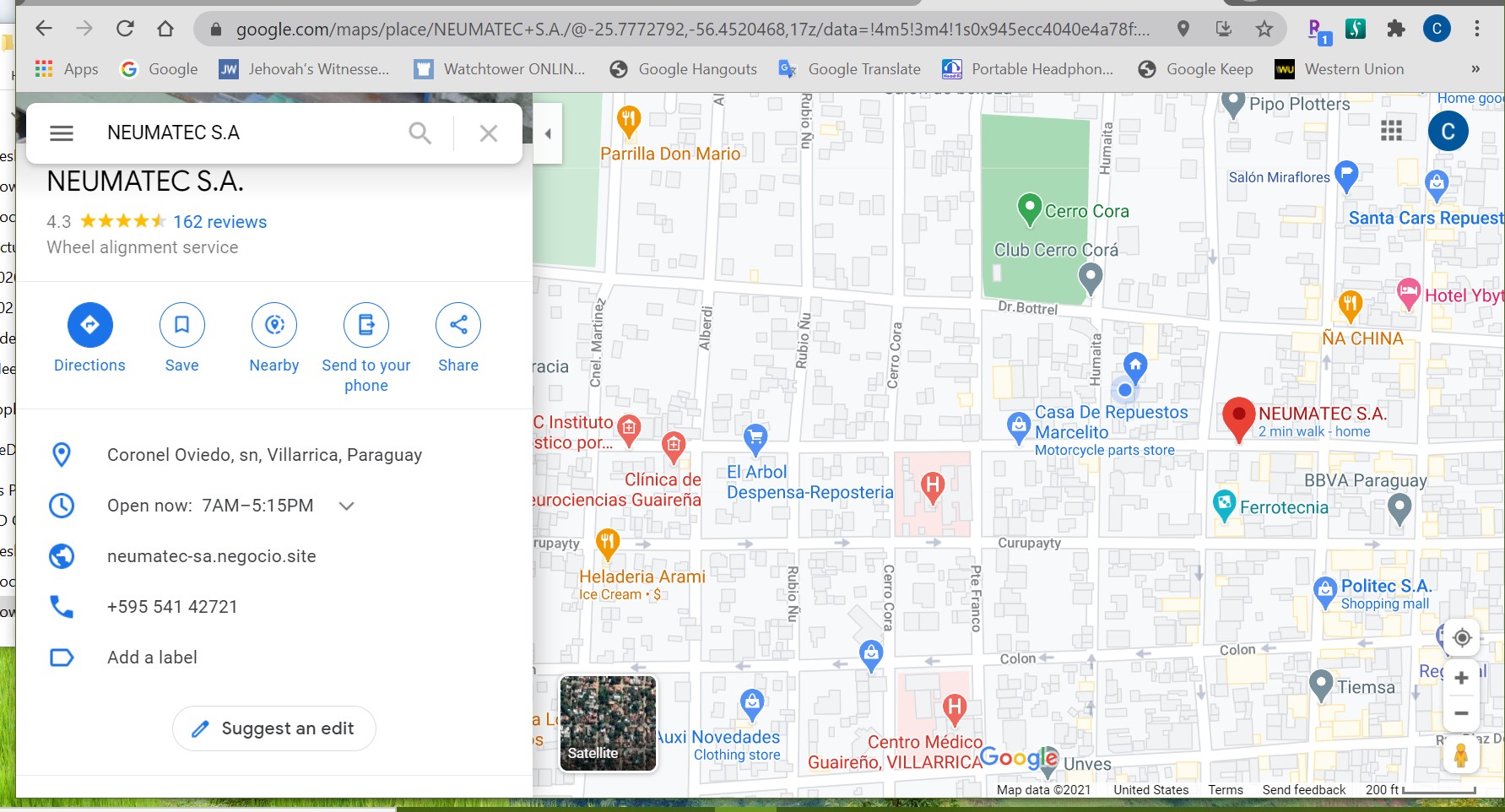Open Google Translate bookmark
Image resolution: width=1505 pixels, height=812 pixels.
(850, 69)
